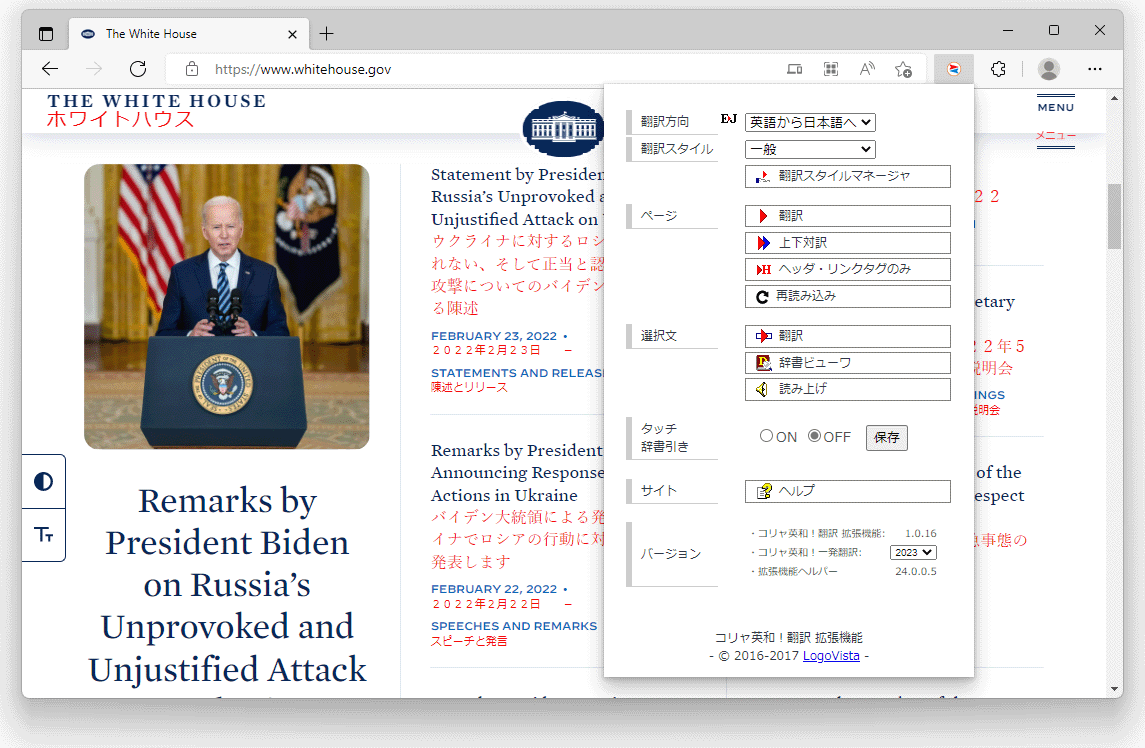Open the 翻訳スタイルマネージャ button
This screenshot has width=1145, height=748.
(848, 176)
